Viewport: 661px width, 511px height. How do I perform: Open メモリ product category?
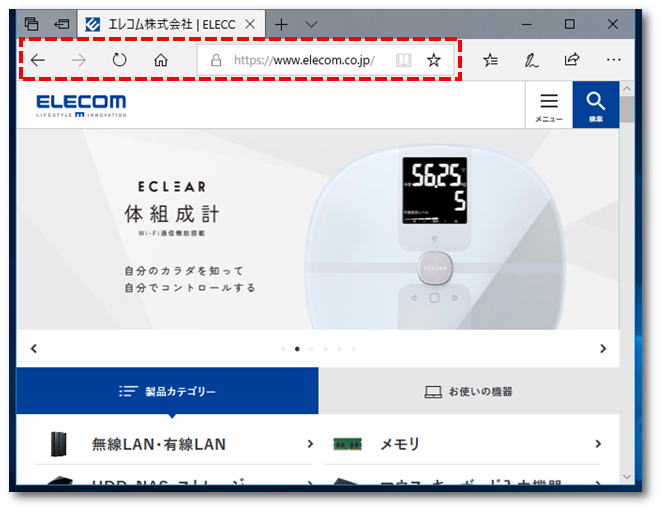462,444
